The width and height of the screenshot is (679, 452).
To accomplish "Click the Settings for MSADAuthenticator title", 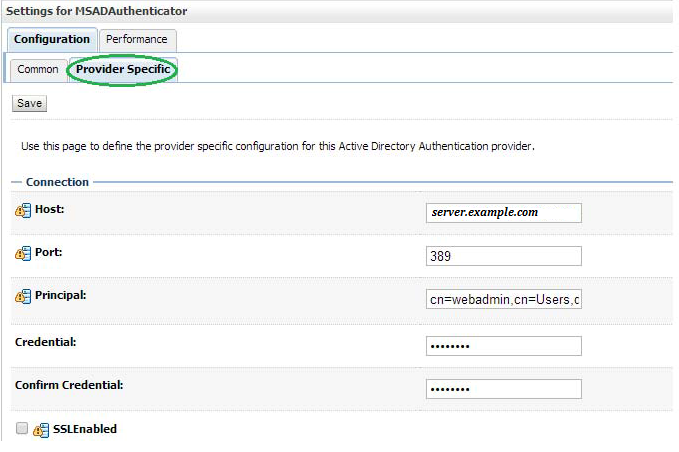I will (97, 11).
